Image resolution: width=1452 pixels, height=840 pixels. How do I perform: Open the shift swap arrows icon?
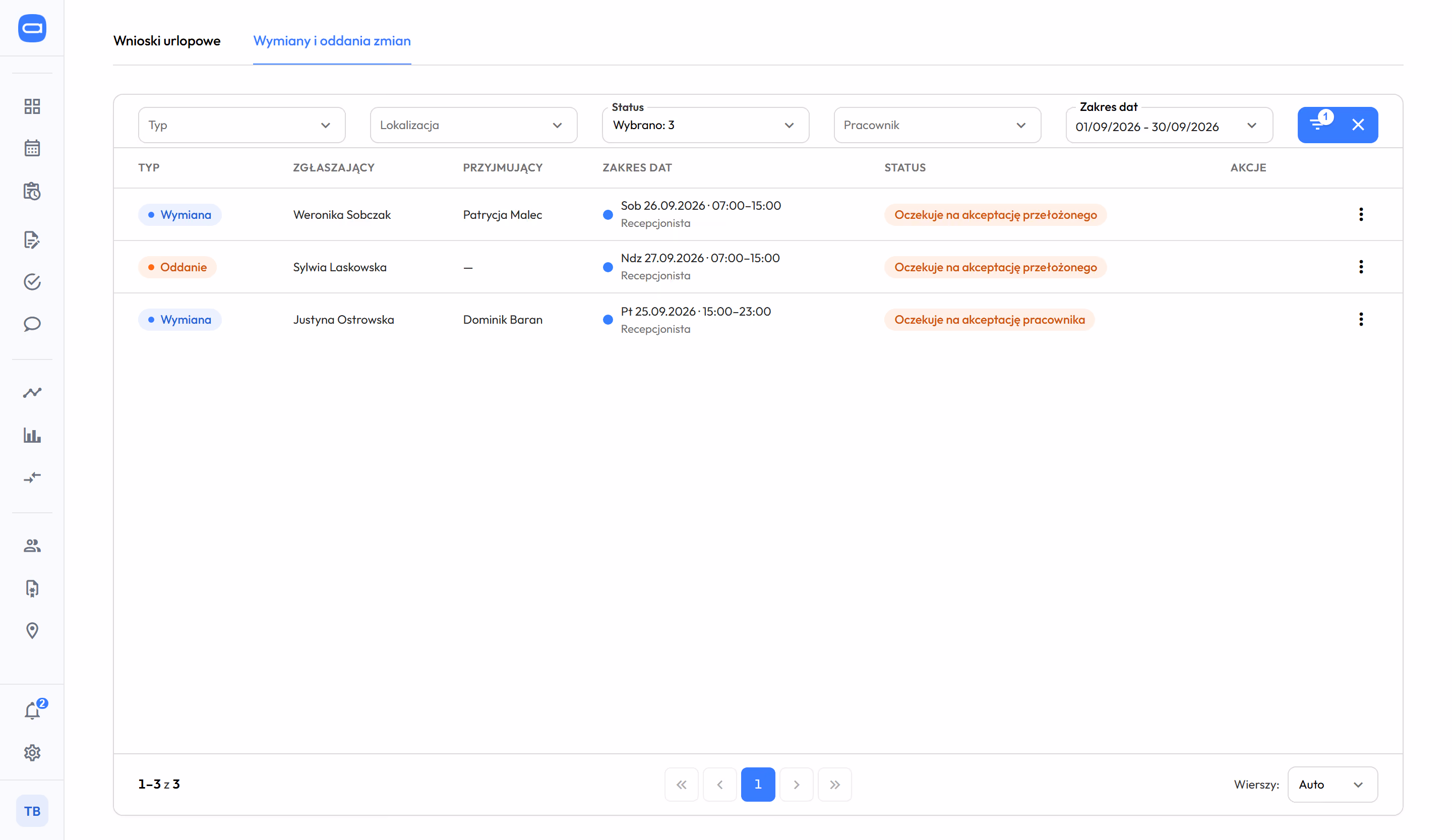(32, 477)
